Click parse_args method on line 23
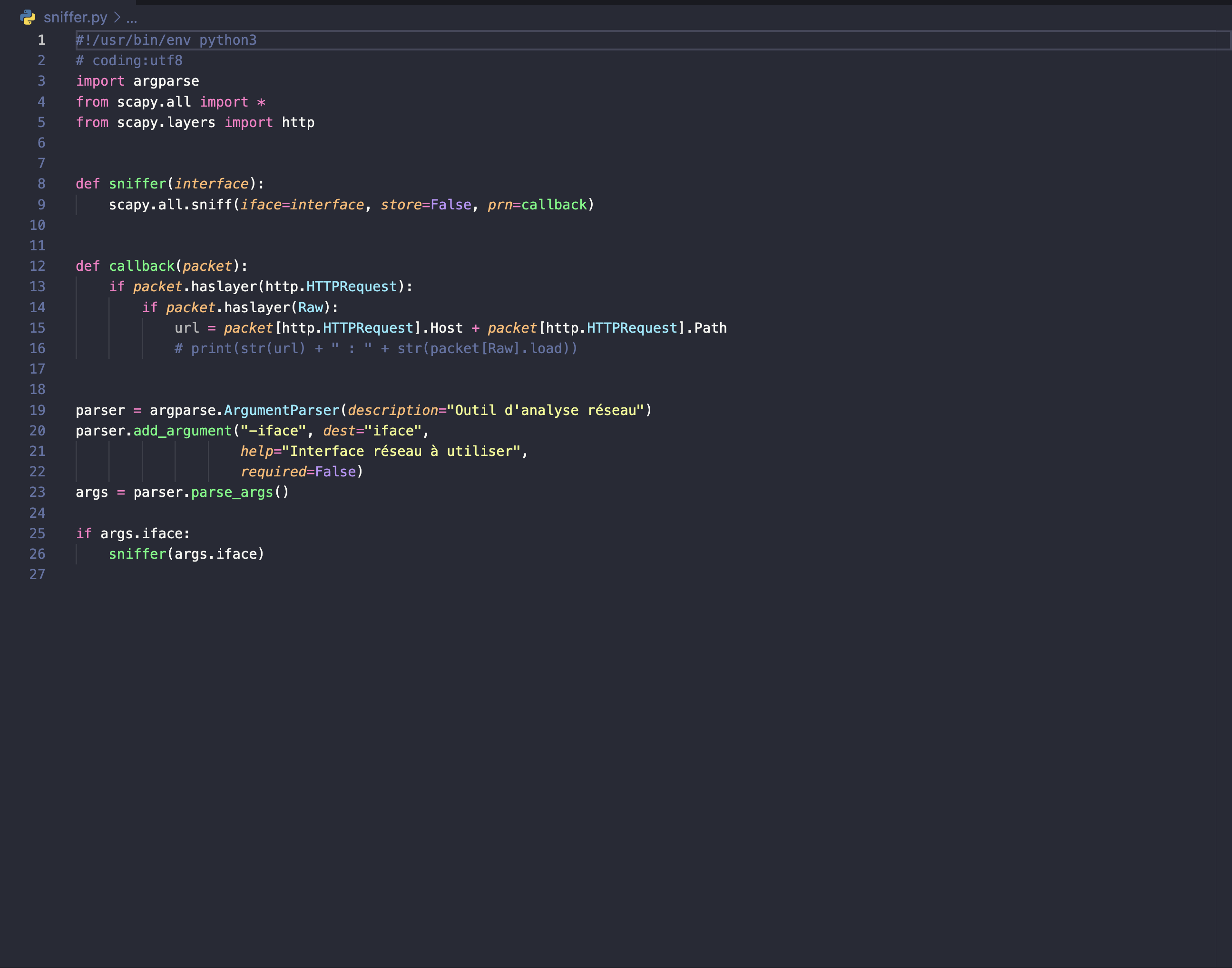This screenshot has height=968, width=1232. tap(232, 493)
